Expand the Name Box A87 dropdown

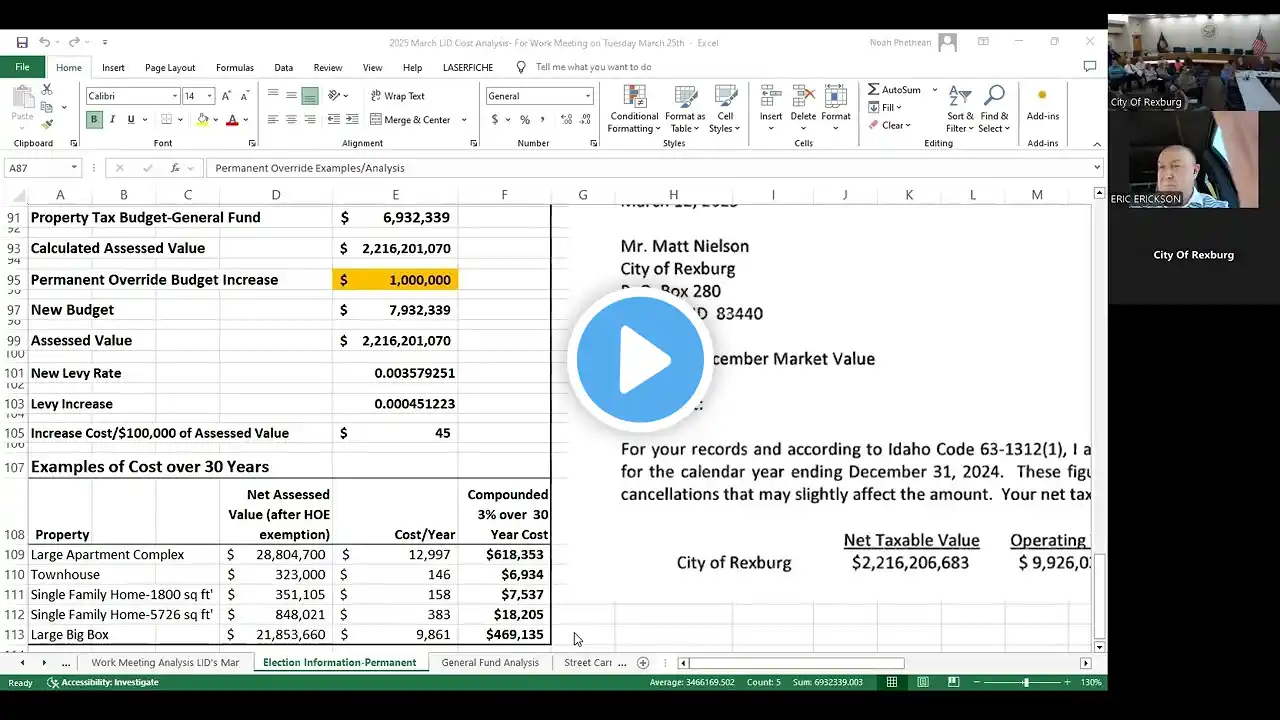click(74, 168)
